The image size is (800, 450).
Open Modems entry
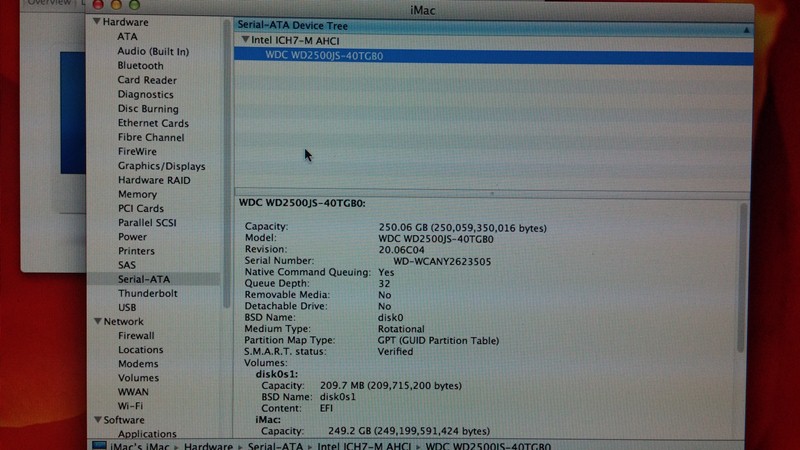point(138,364)
